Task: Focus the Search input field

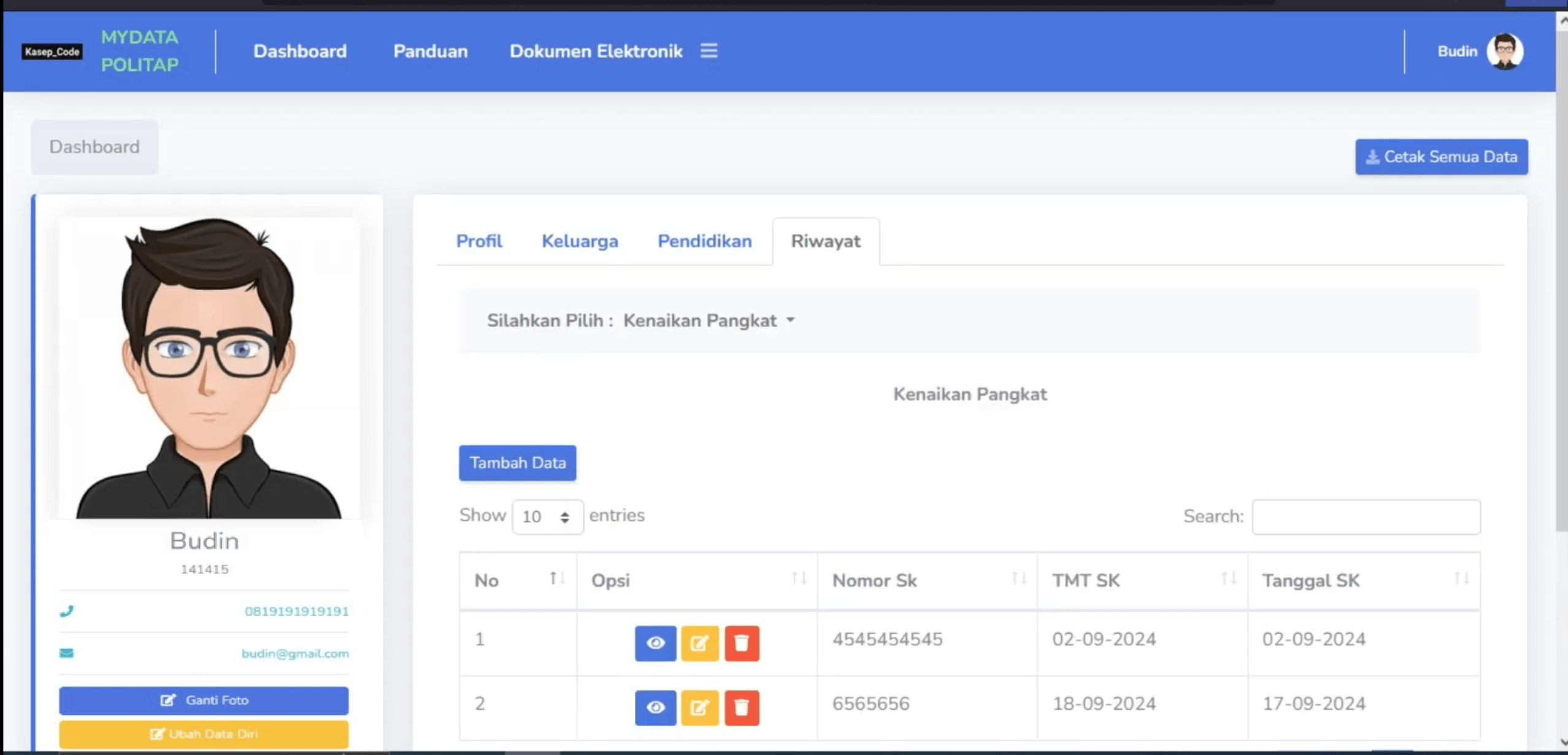Action: pos(1366,516)
